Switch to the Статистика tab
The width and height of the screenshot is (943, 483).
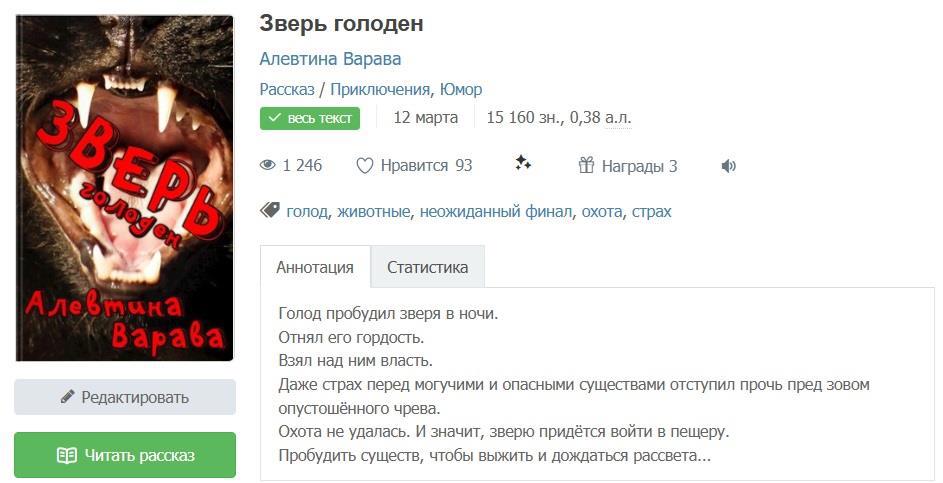point(427,267)
